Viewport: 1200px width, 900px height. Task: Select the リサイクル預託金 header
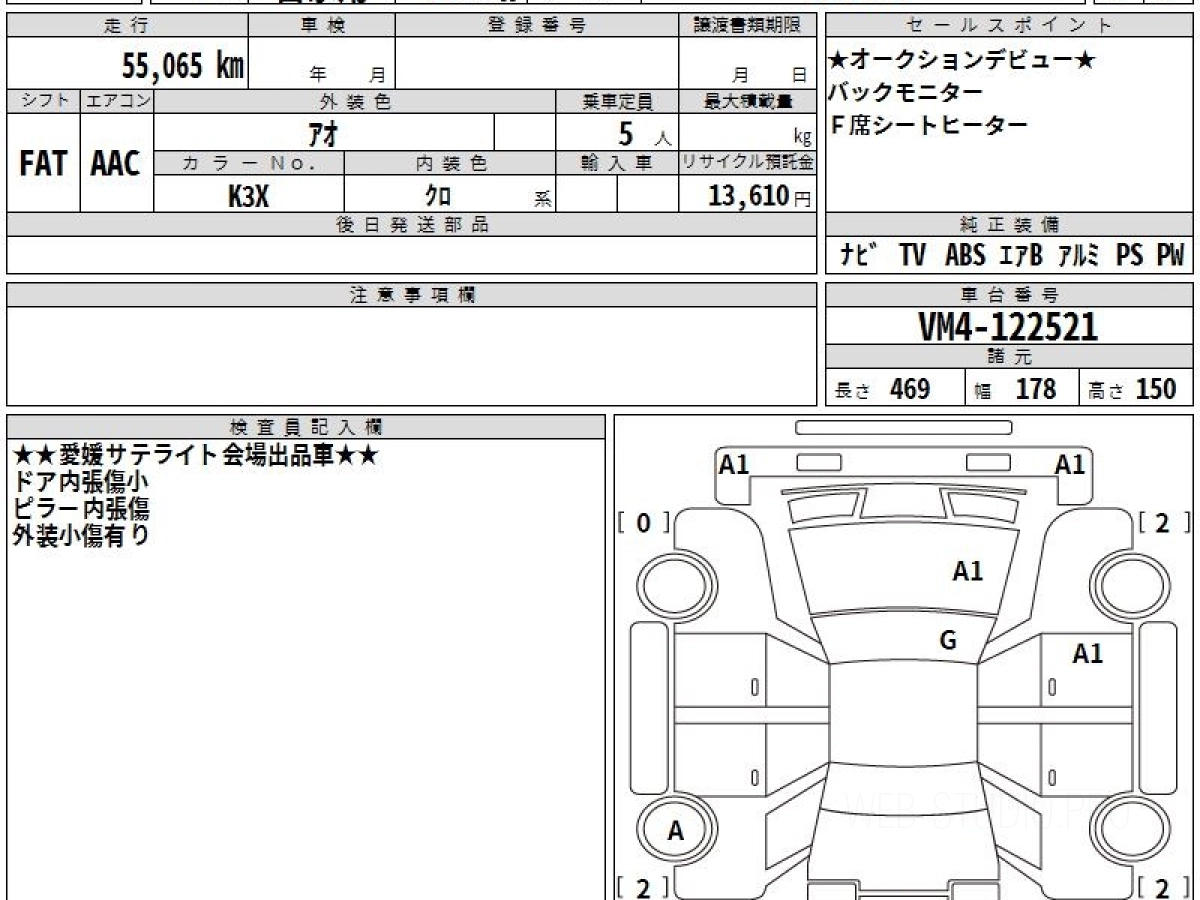pyautogui.click(x=747, y=163)
